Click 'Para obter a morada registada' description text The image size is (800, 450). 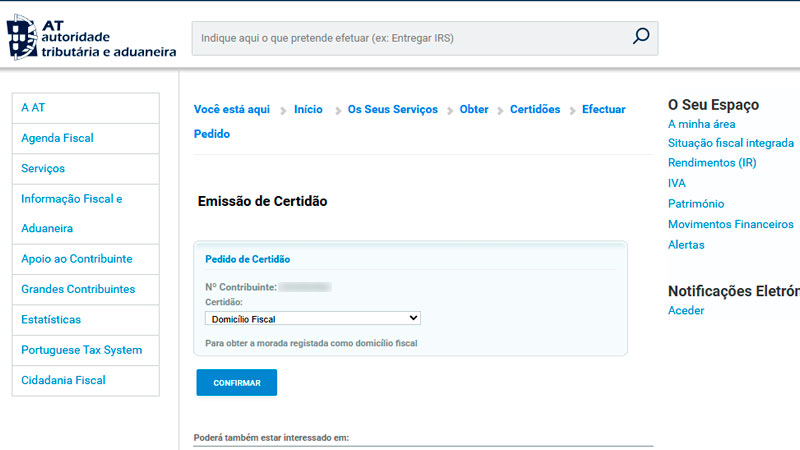click(x=311, y=343)
